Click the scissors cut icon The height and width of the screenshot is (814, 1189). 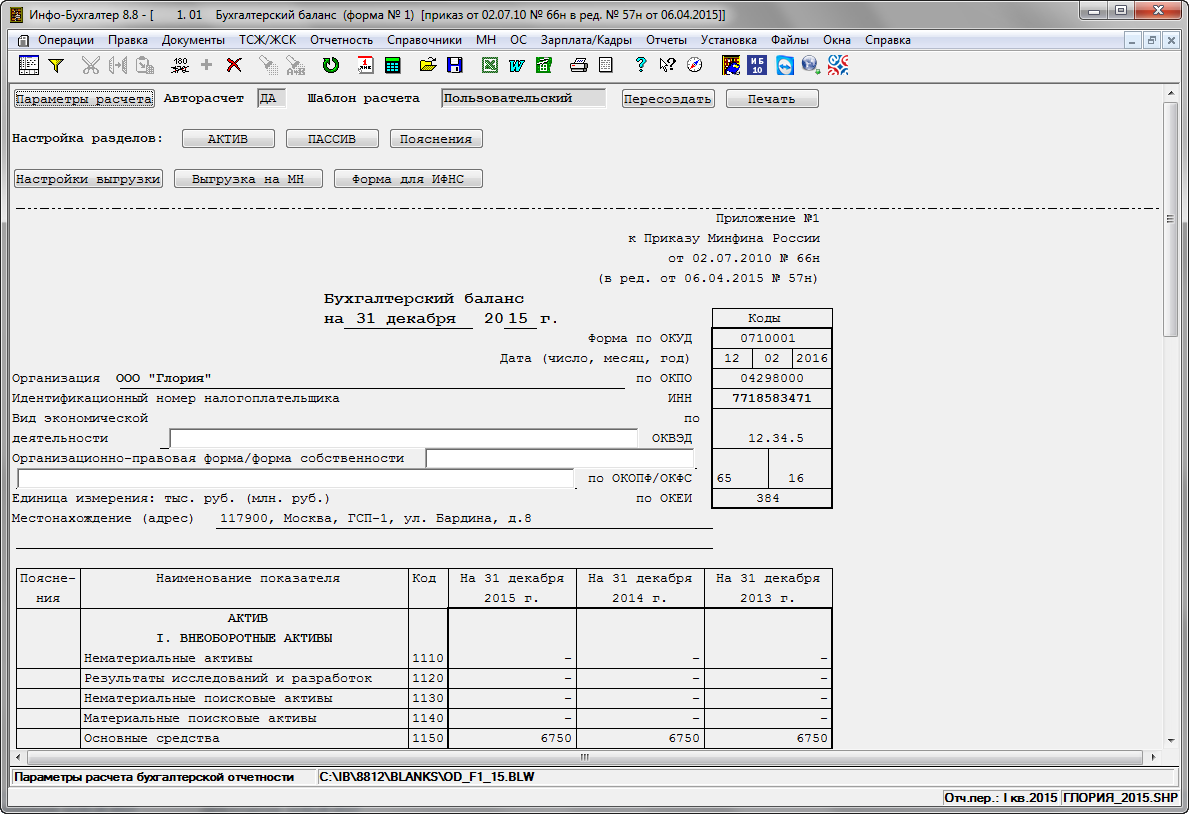click(91, 66)
